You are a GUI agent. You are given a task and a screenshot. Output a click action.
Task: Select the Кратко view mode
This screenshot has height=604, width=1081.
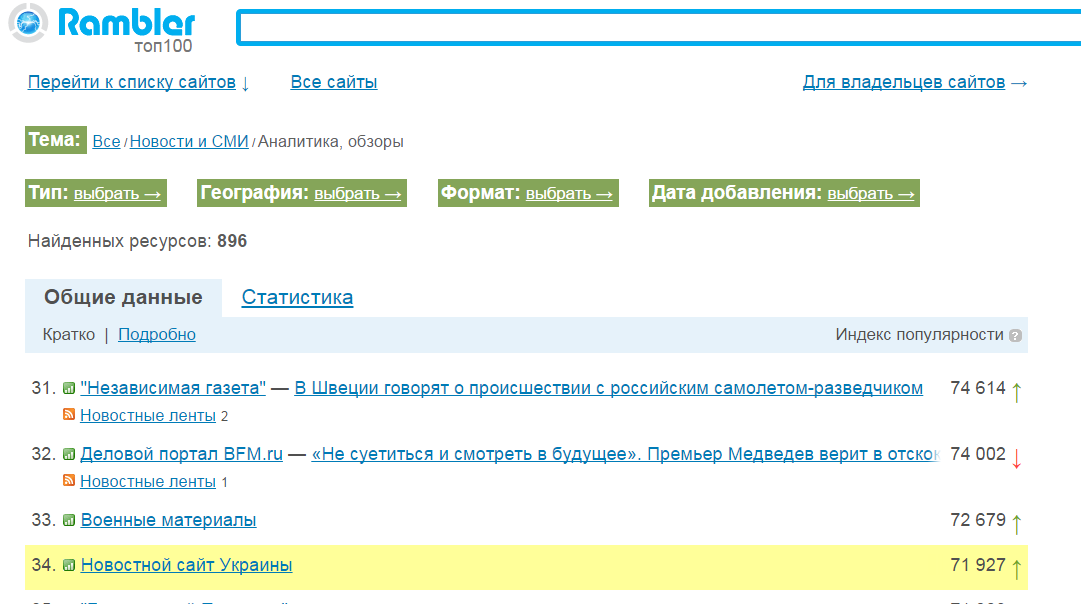click(x=69, y=335)
